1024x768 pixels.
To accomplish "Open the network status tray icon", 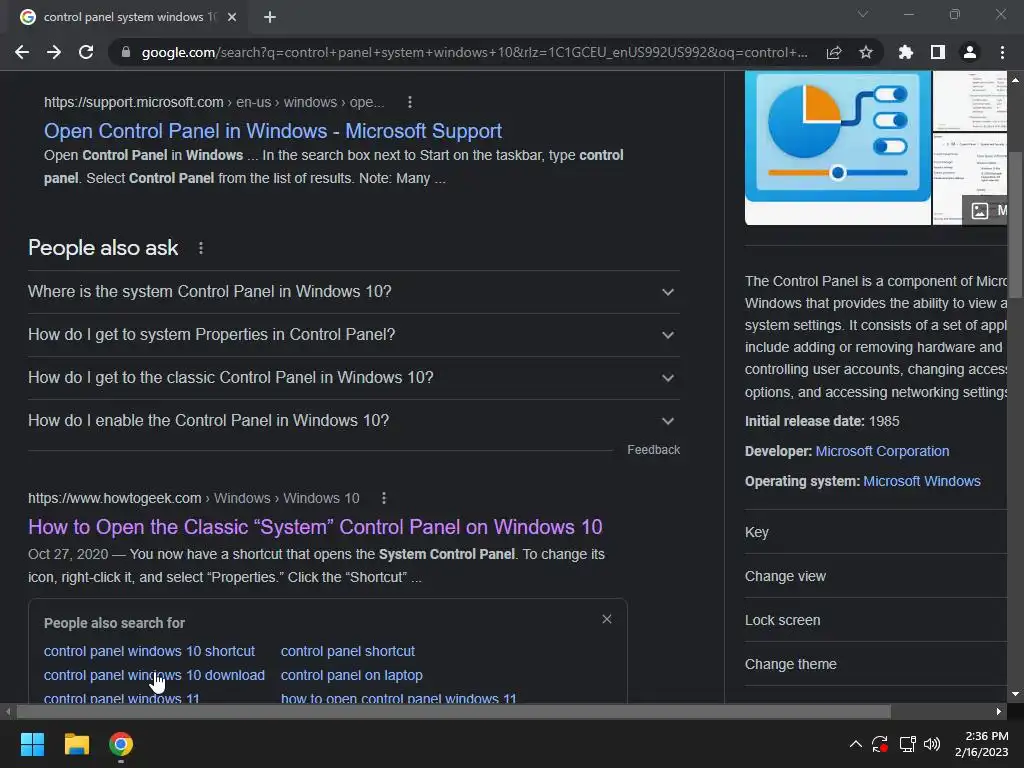I will [x=906, y=744].
